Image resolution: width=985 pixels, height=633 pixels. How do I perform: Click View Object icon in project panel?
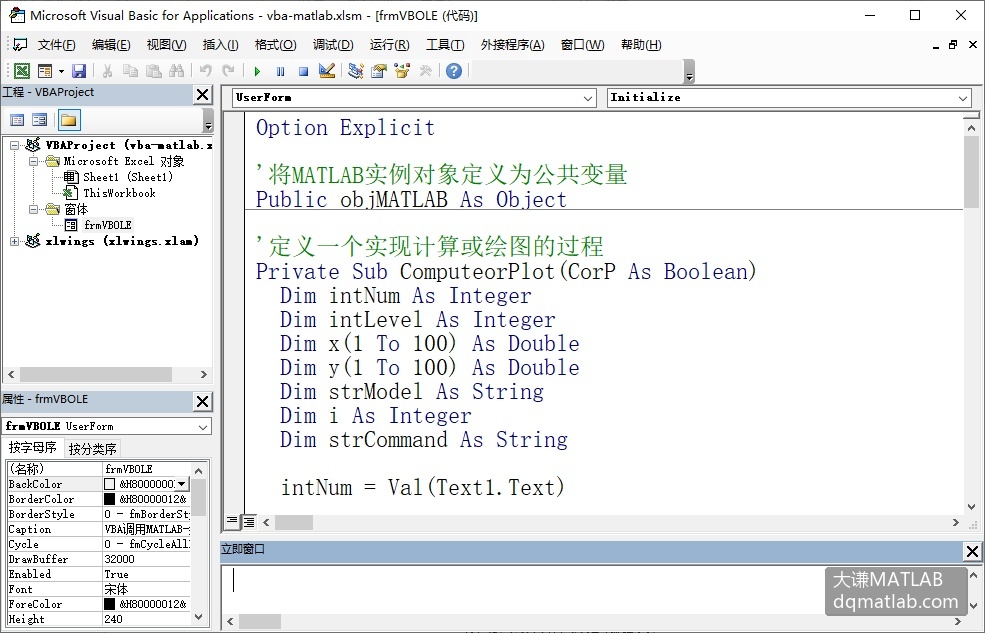pyautogui.click(x=40, y=120)
